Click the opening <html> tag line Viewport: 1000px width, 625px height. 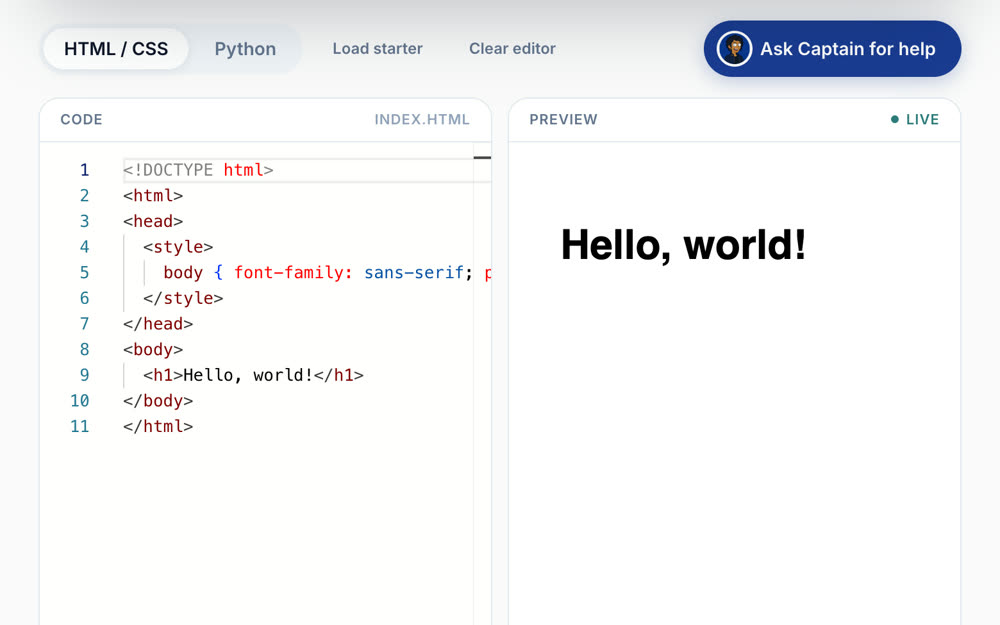(153, 195)
